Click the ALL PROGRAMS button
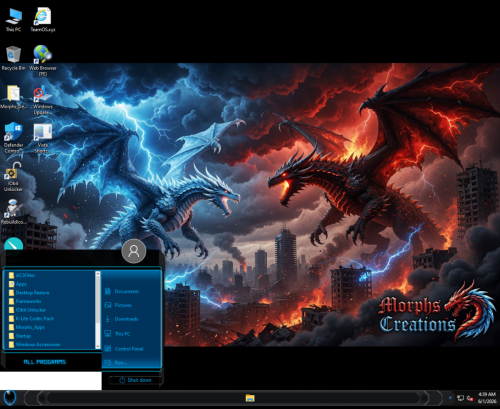The width and height of the screenshot is (500, 409). tap(45, 362)
